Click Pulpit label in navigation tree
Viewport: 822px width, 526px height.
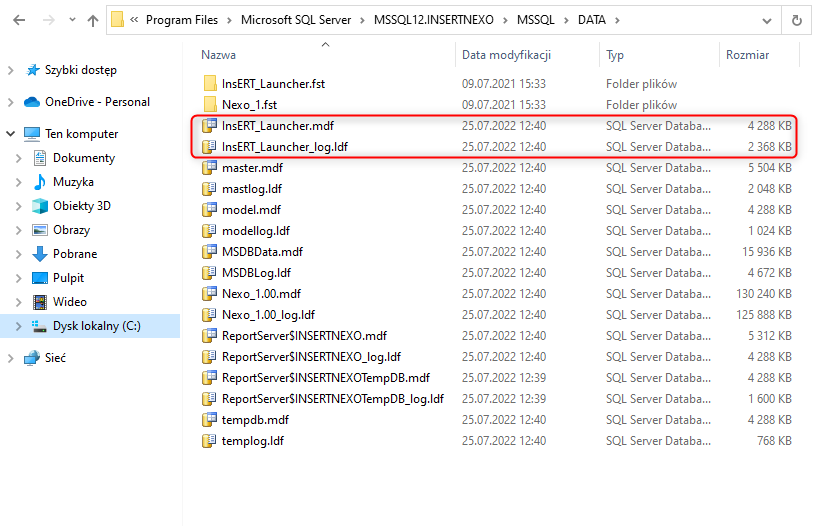69,278
